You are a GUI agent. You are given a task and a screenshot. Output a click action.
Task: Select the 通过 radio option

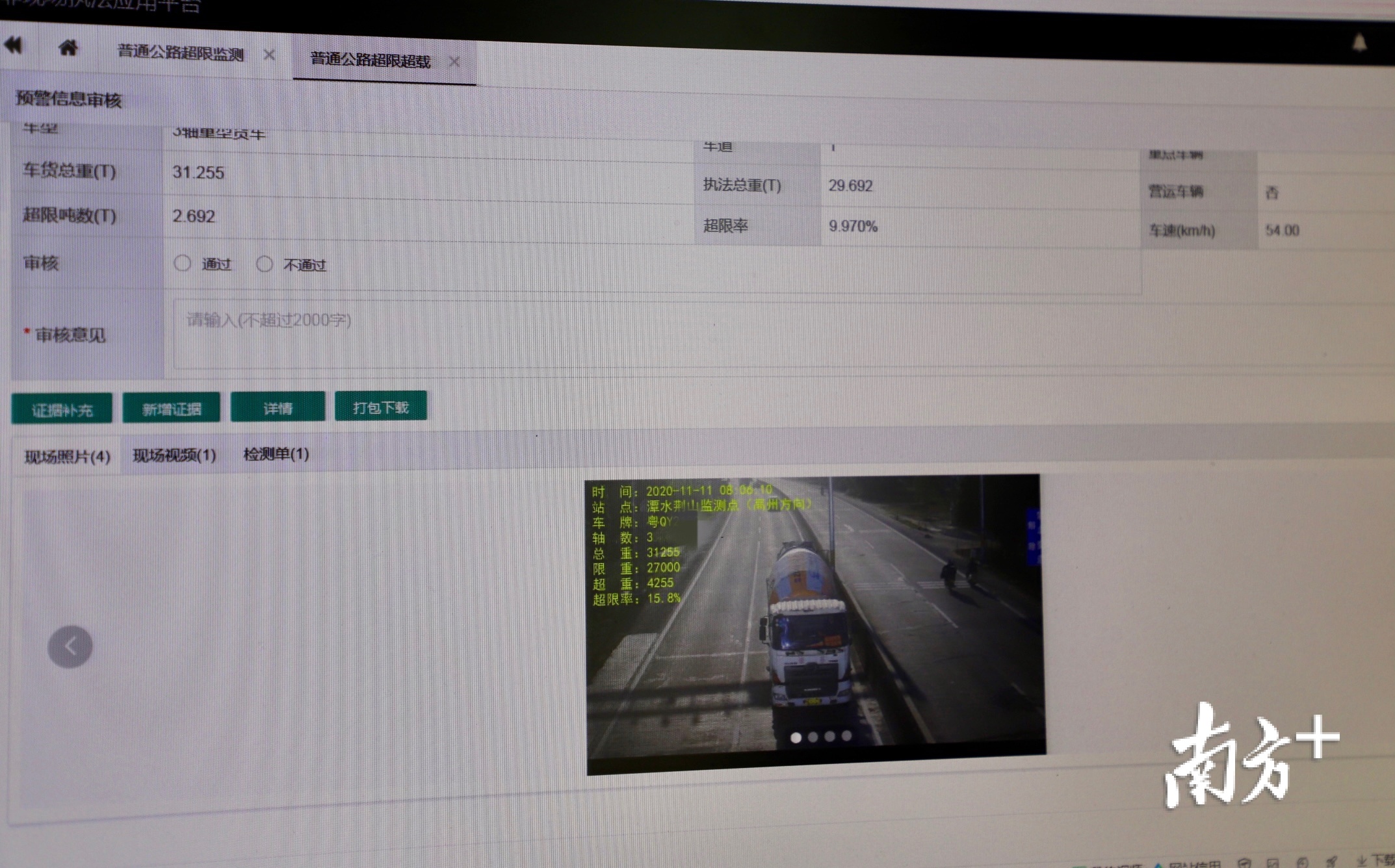click(183, 263)
